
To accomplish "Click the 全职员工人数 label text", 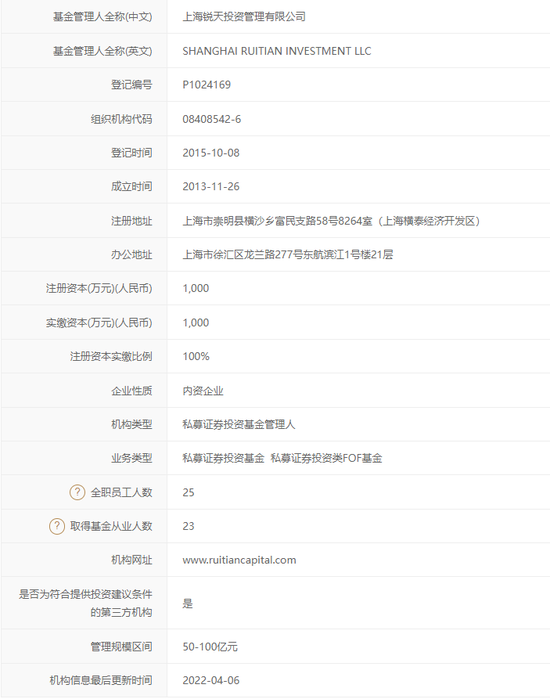I will coord(122,492).
